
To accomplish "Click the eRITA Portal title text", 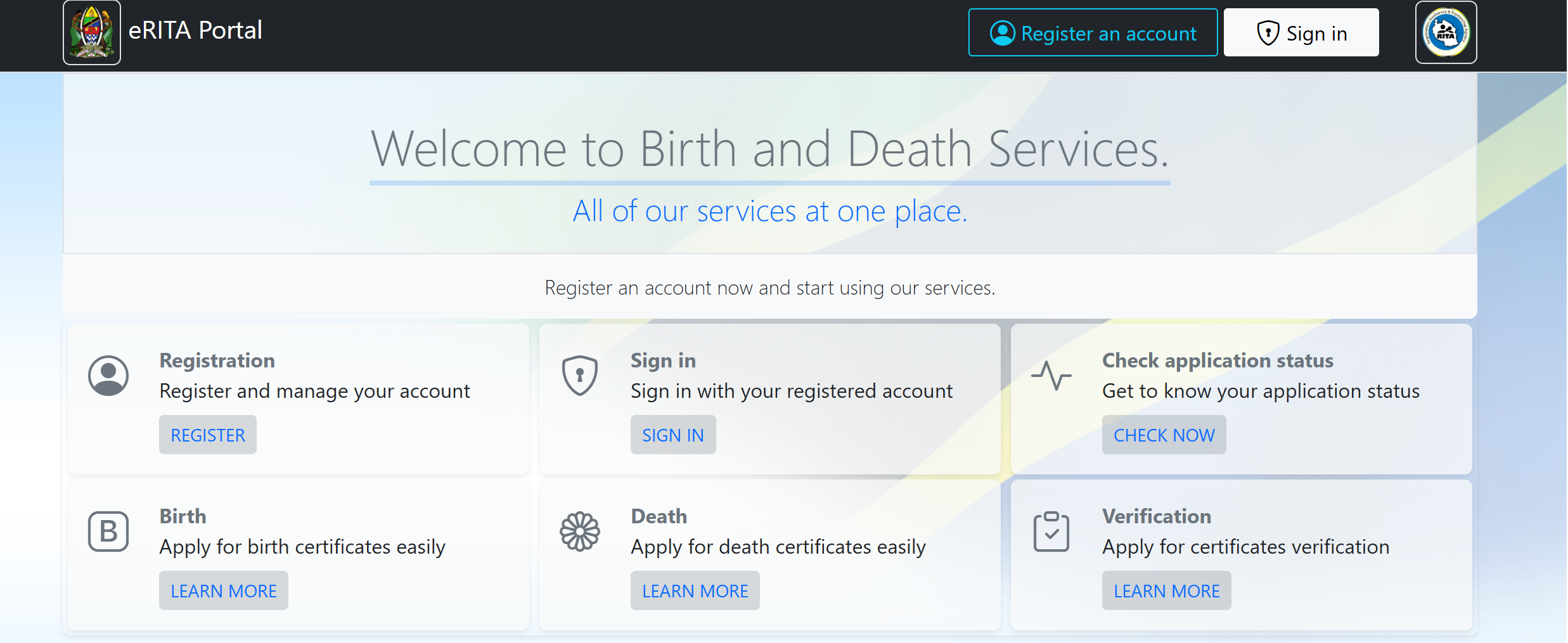I will tap(195, 30).
